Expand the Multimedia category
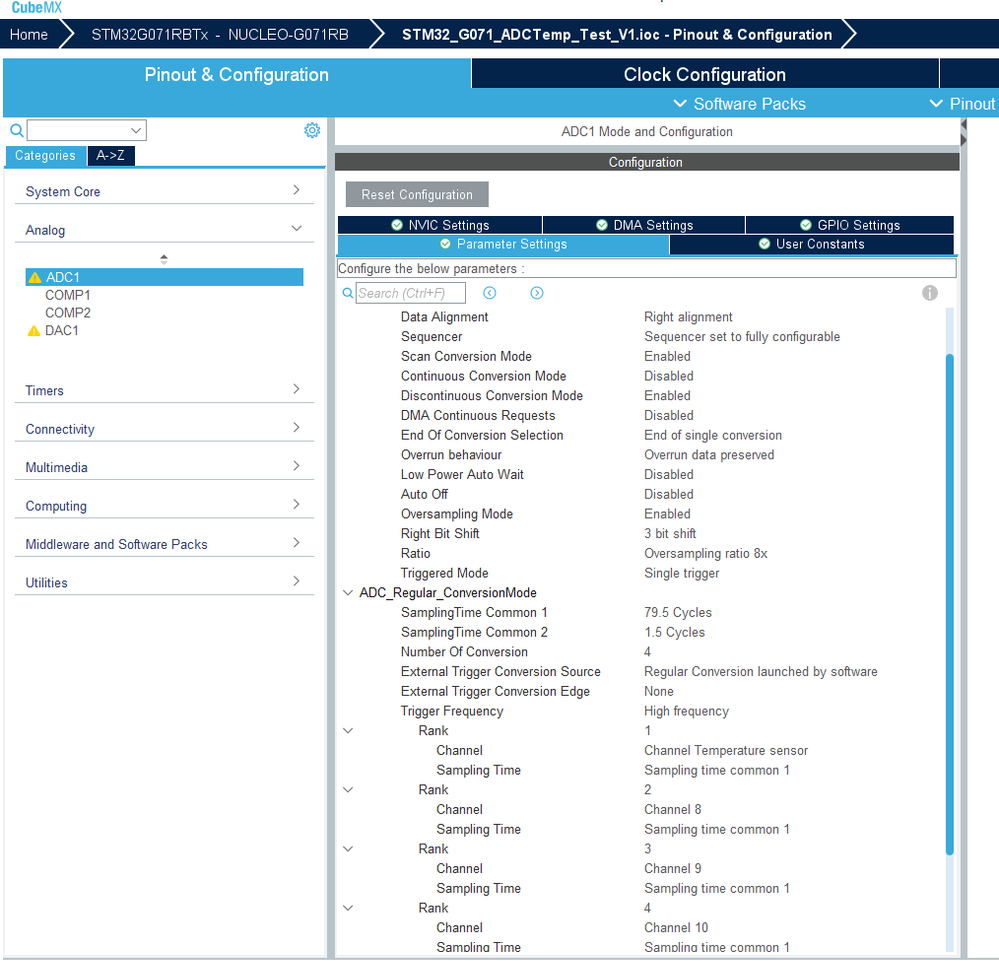The height and width of the screenshot is (961, 999). [x=296, y=466]
